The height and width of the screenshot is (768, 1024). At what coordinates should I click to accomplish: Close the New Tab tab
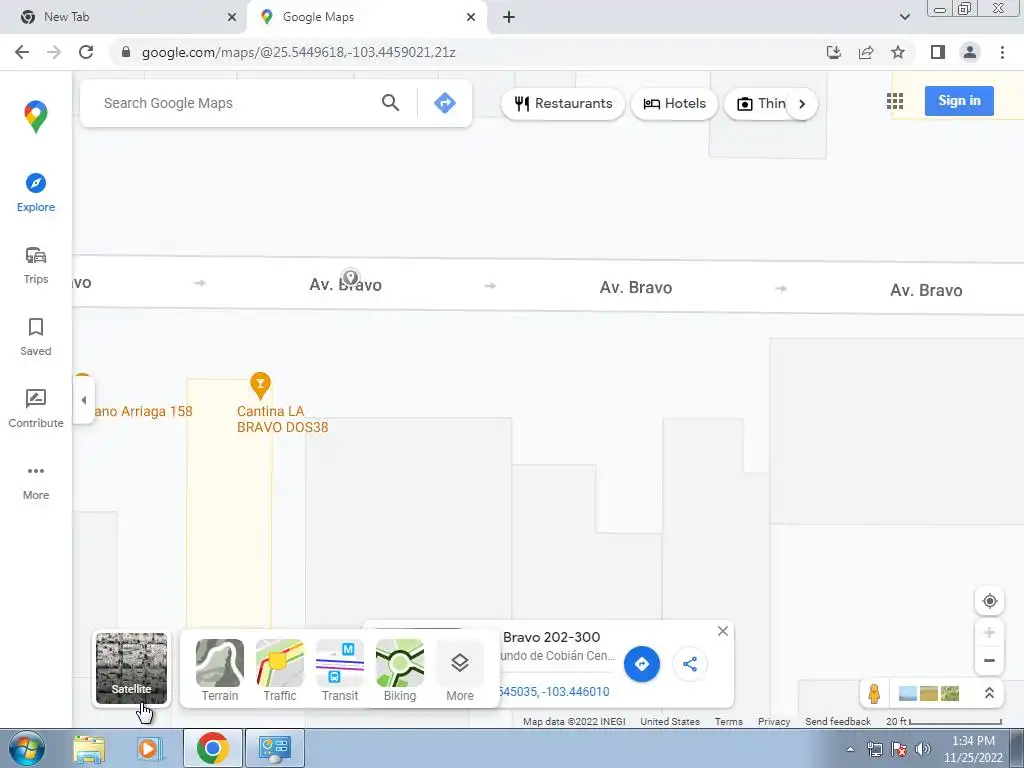pos(231,17)
